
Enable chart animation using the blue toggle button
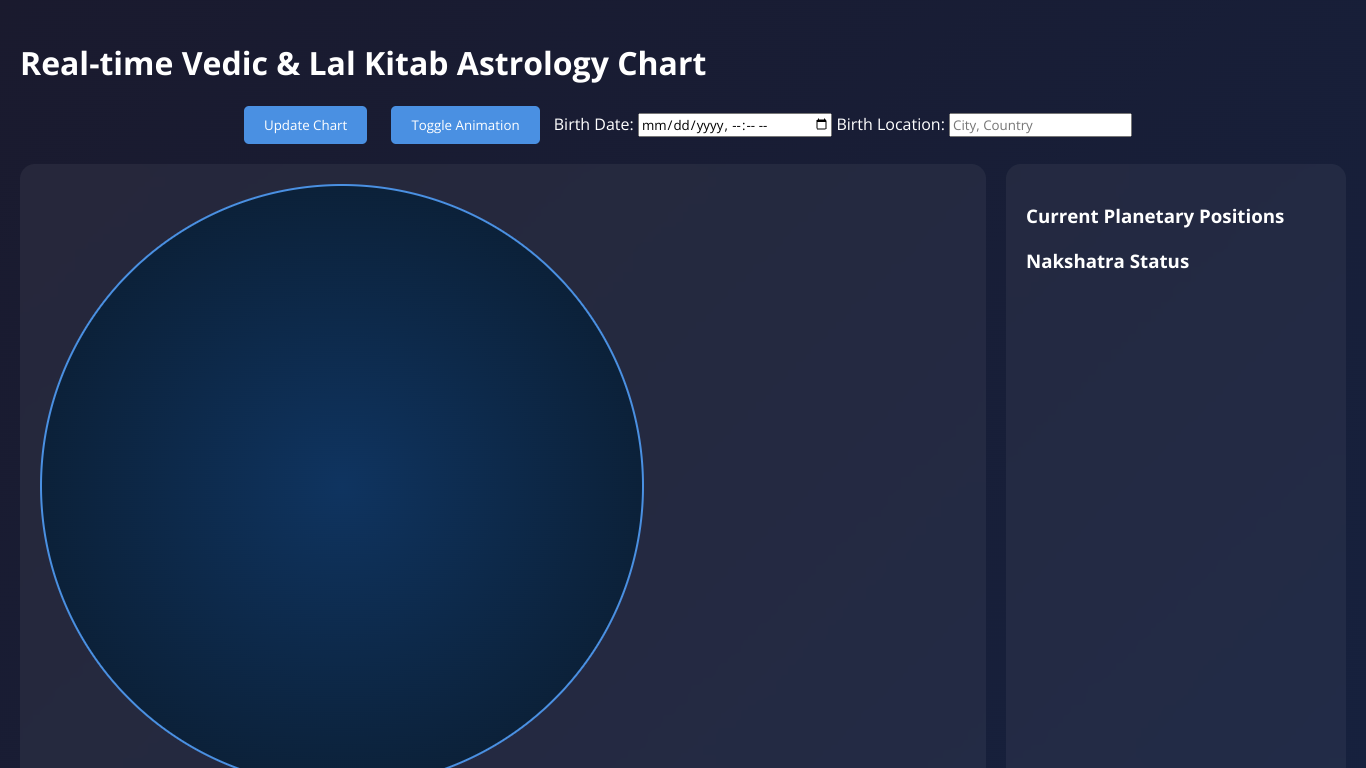click(465, 124)
